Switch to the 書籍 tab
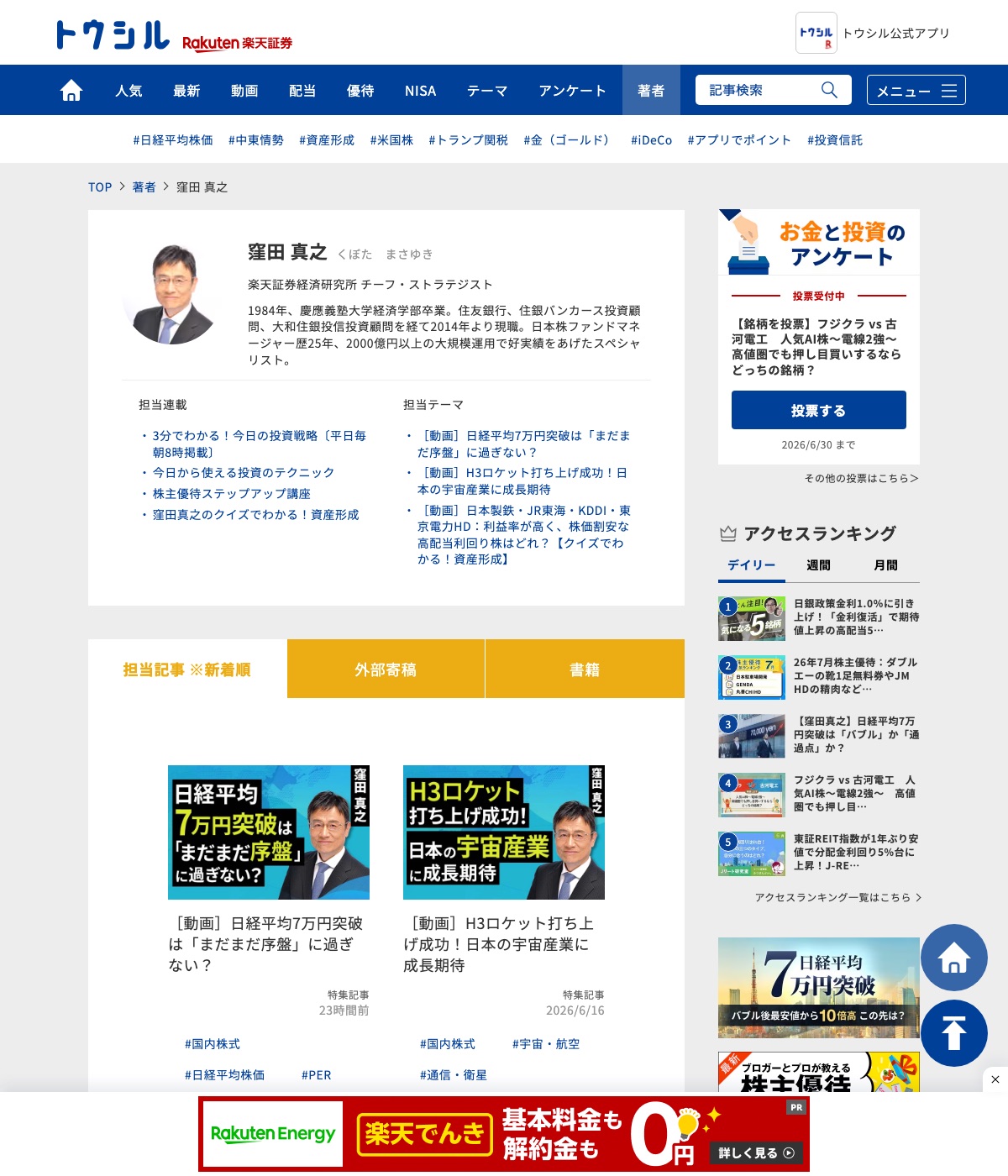 pyautogui.click(x=585, y=669)
